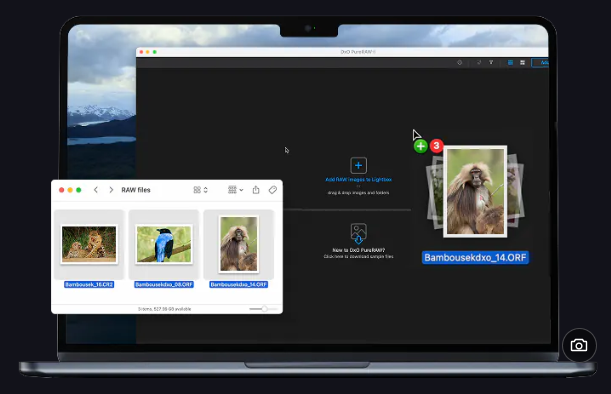
Task: Click the sample files download icon
Action: point(358,233)
